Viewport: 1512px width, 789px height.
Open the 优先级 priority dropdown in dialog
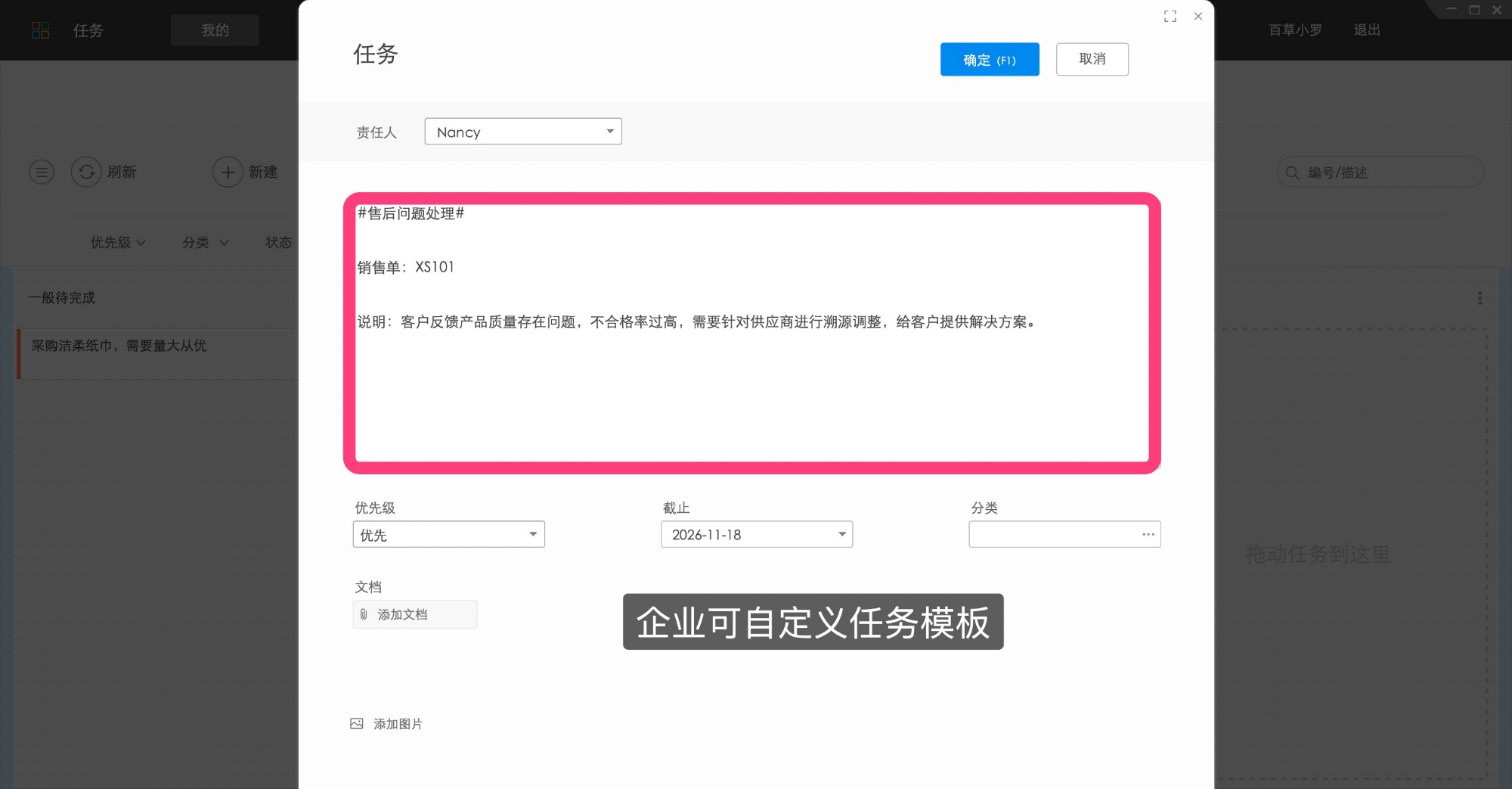coord(449,535)
